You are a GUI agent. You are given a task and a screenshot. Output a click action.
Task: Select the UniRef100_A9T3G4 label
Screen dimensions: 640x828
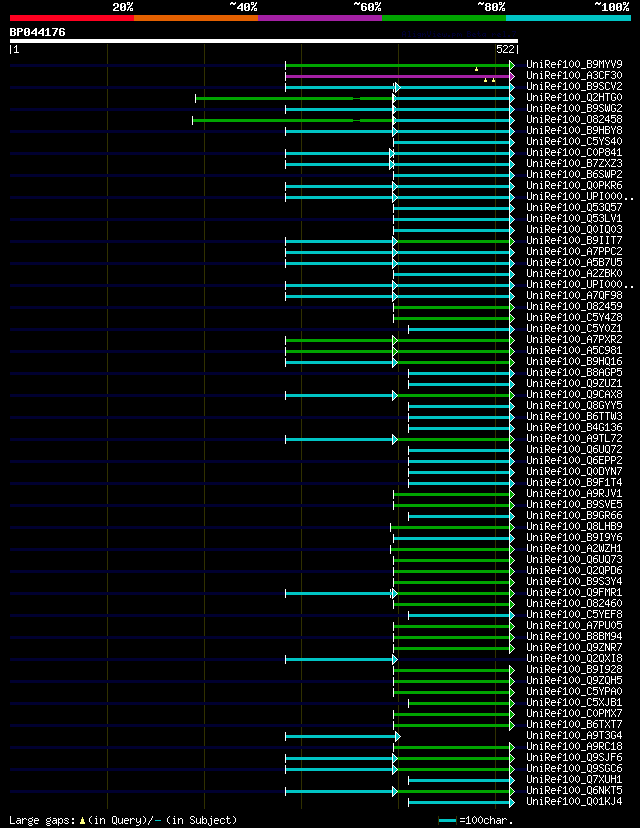574,736
